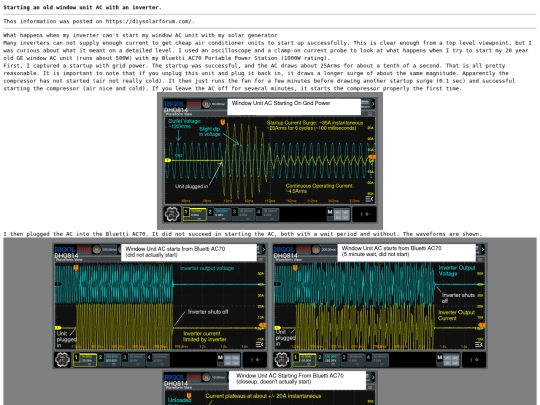Click the title 'Starting an old window unit AC with an inverter.'
The width and height of the screenshot is (540, 405).
(82, 7)
